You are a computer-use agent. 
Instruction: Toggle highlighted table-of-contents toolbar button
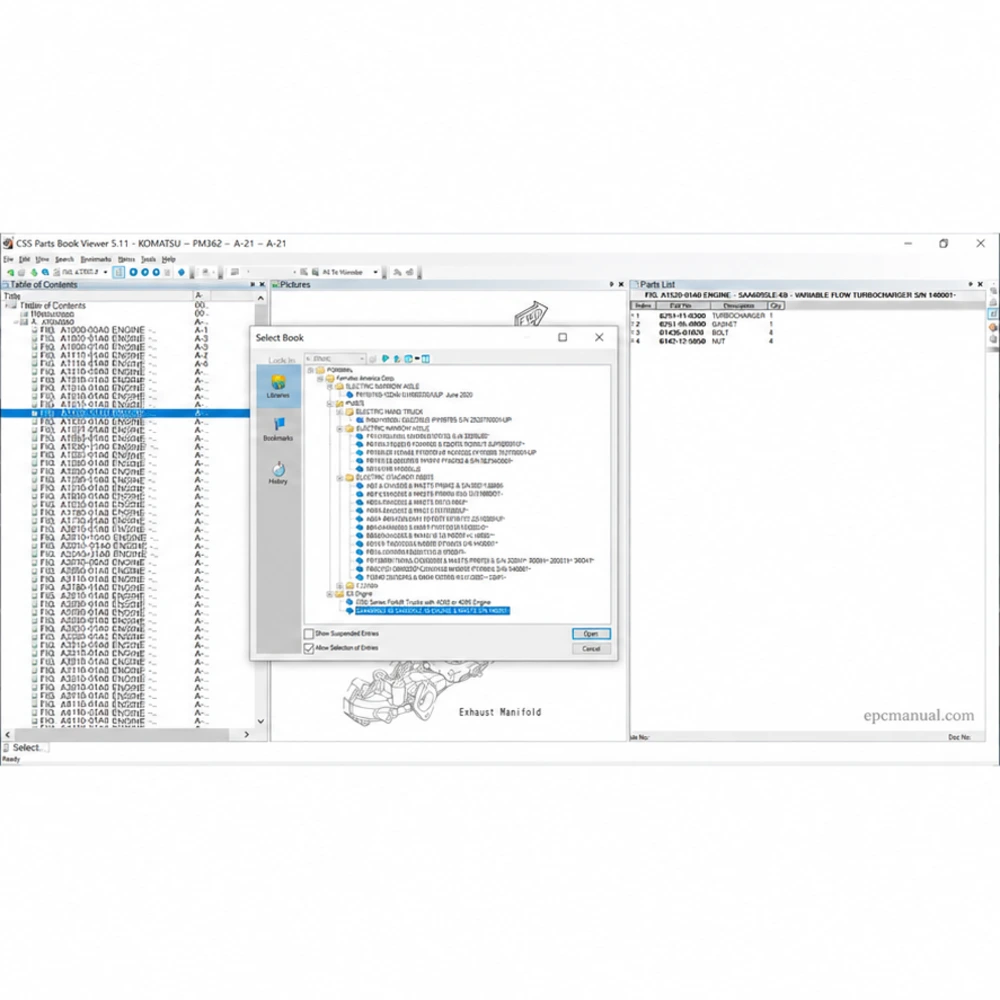point(119,272)
